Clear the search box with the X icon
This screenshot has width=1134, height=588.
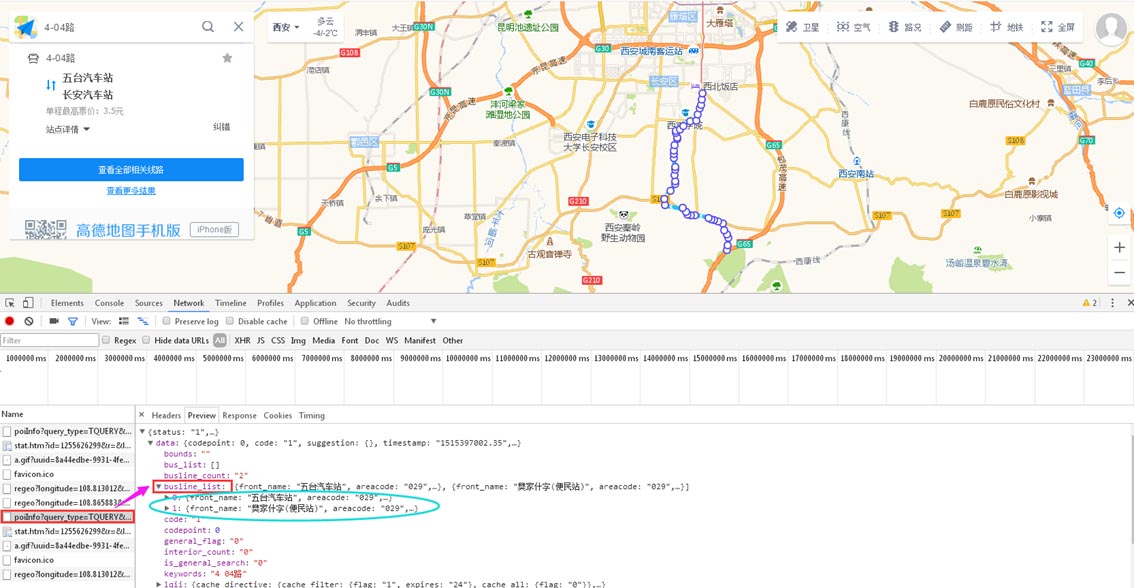click(x=239, y=27)
